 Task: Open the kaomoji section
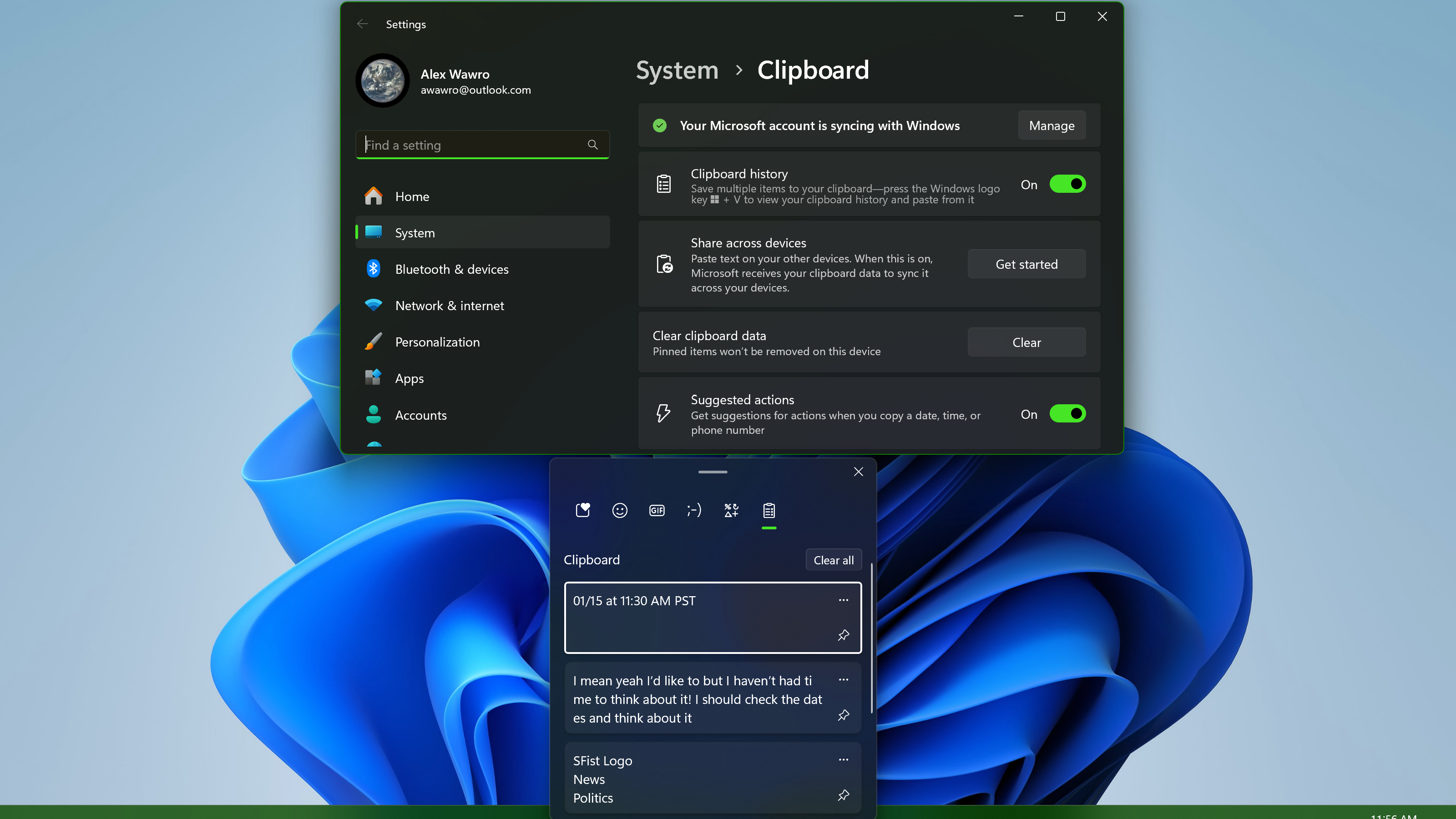tap(693, 510)
